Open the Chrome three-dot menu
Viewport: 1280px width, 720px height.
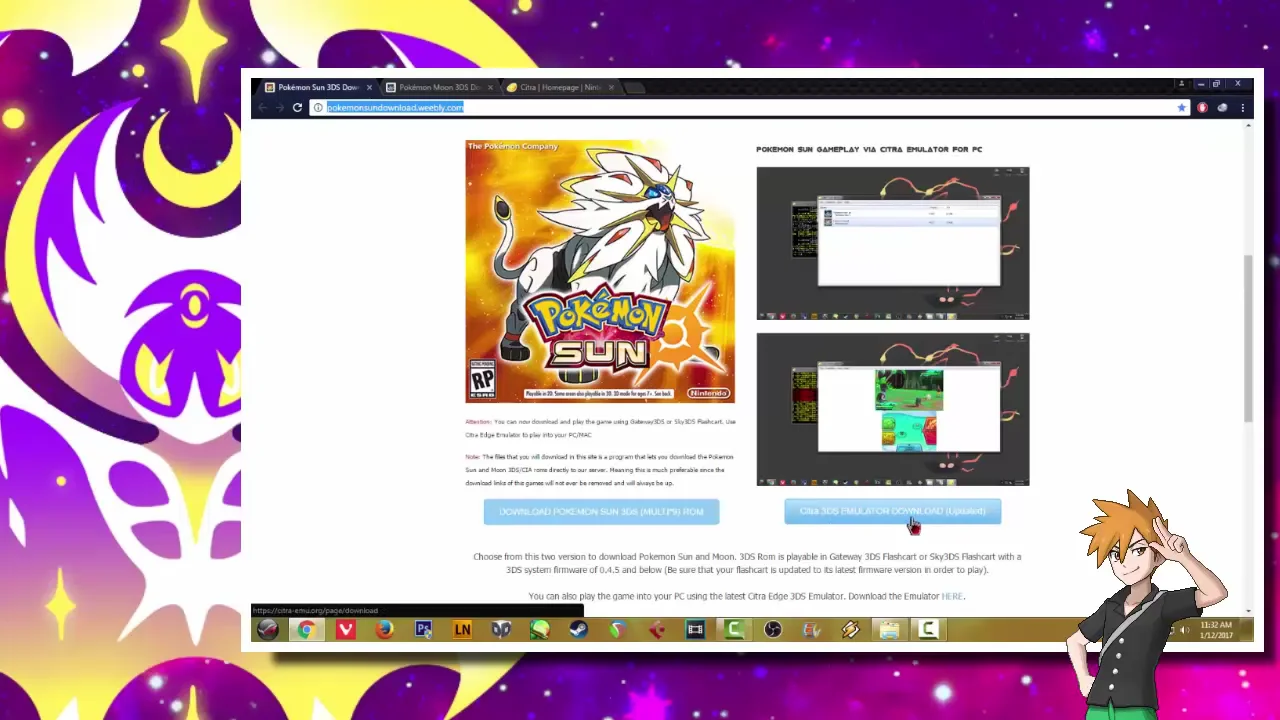click(1243, 107)
